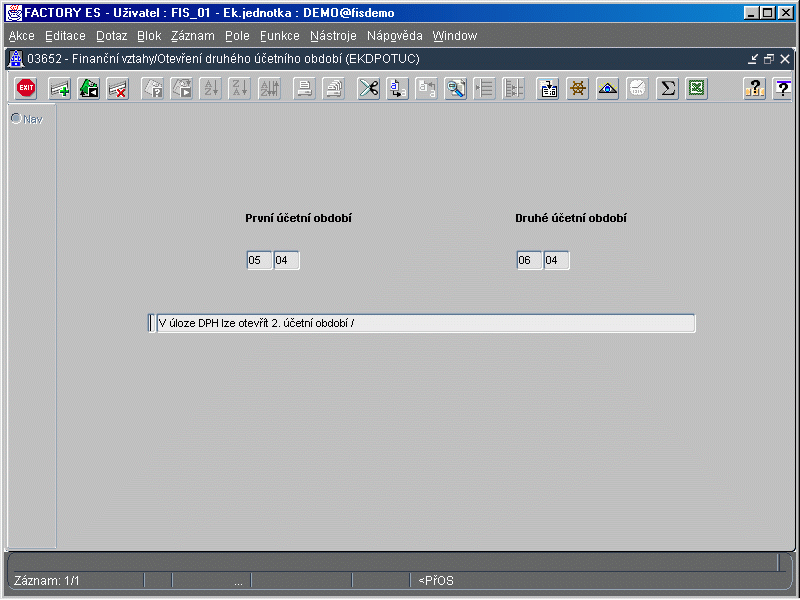The height and width of the screenshot is (600, 800).
Task: Open the Nástroje menu
Action: (x=333, y=36)
